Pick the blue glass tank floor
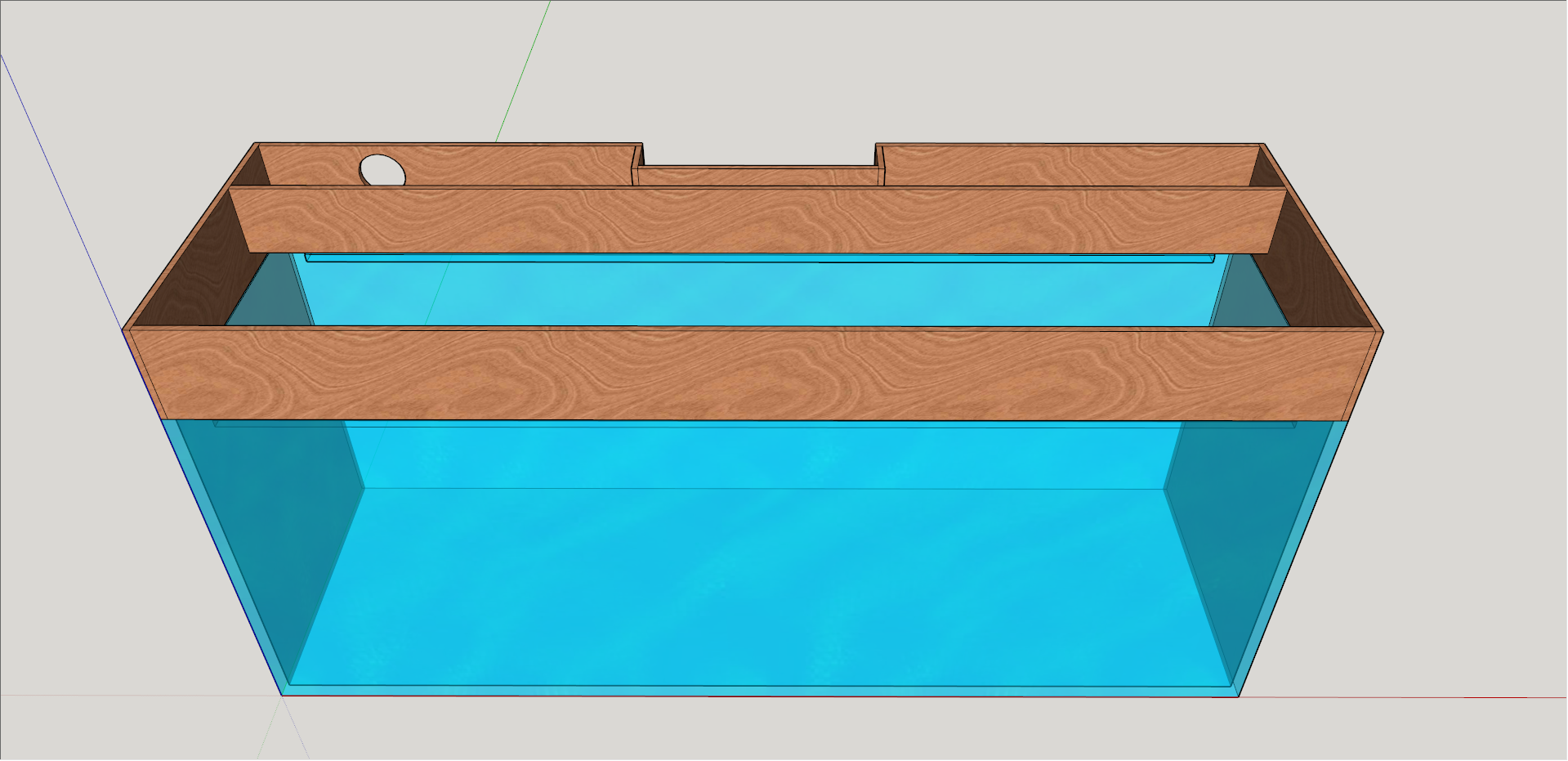 (760, 587)
